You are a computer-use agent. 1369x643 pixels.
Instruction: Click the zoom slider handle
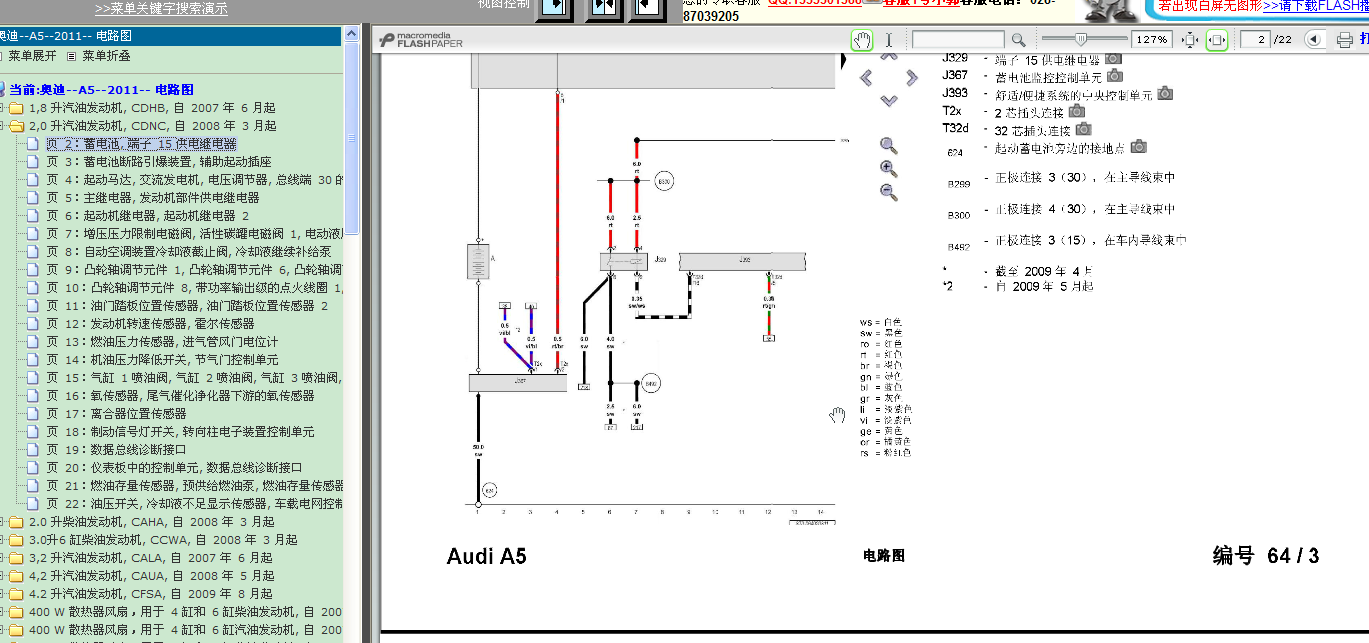pos(1080,39)
